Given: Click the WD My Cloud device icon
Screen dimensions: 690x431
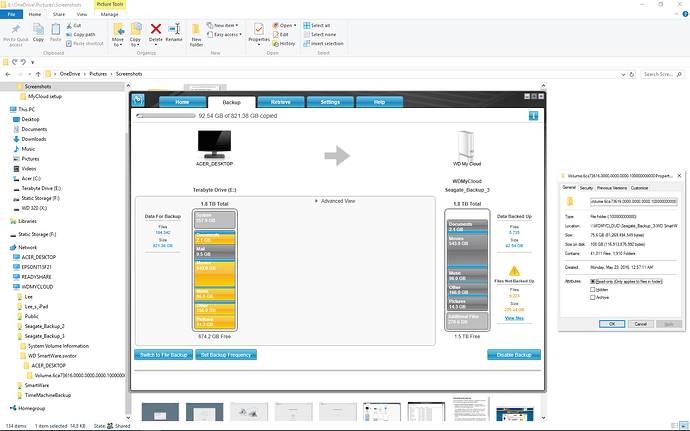Looking at the screenshot, I should (466, 145).
